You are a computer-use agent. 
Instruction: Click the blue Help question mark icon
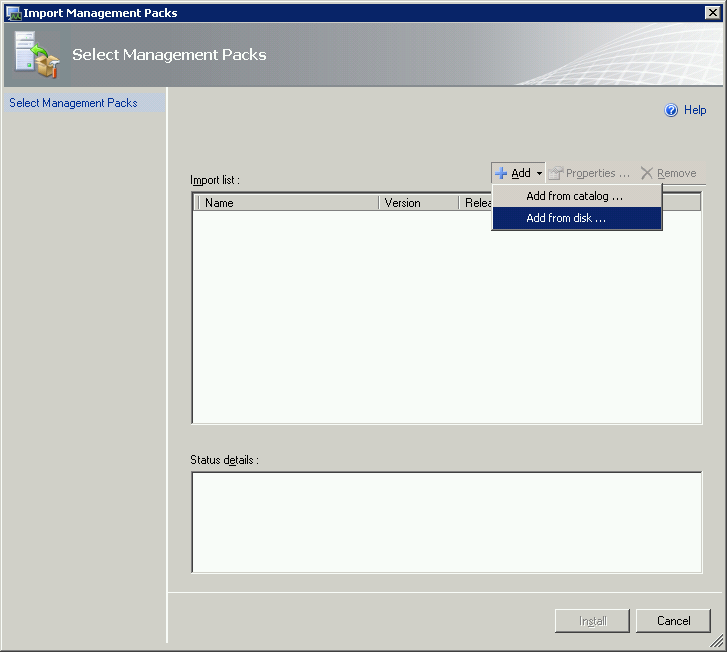(672, 111)
